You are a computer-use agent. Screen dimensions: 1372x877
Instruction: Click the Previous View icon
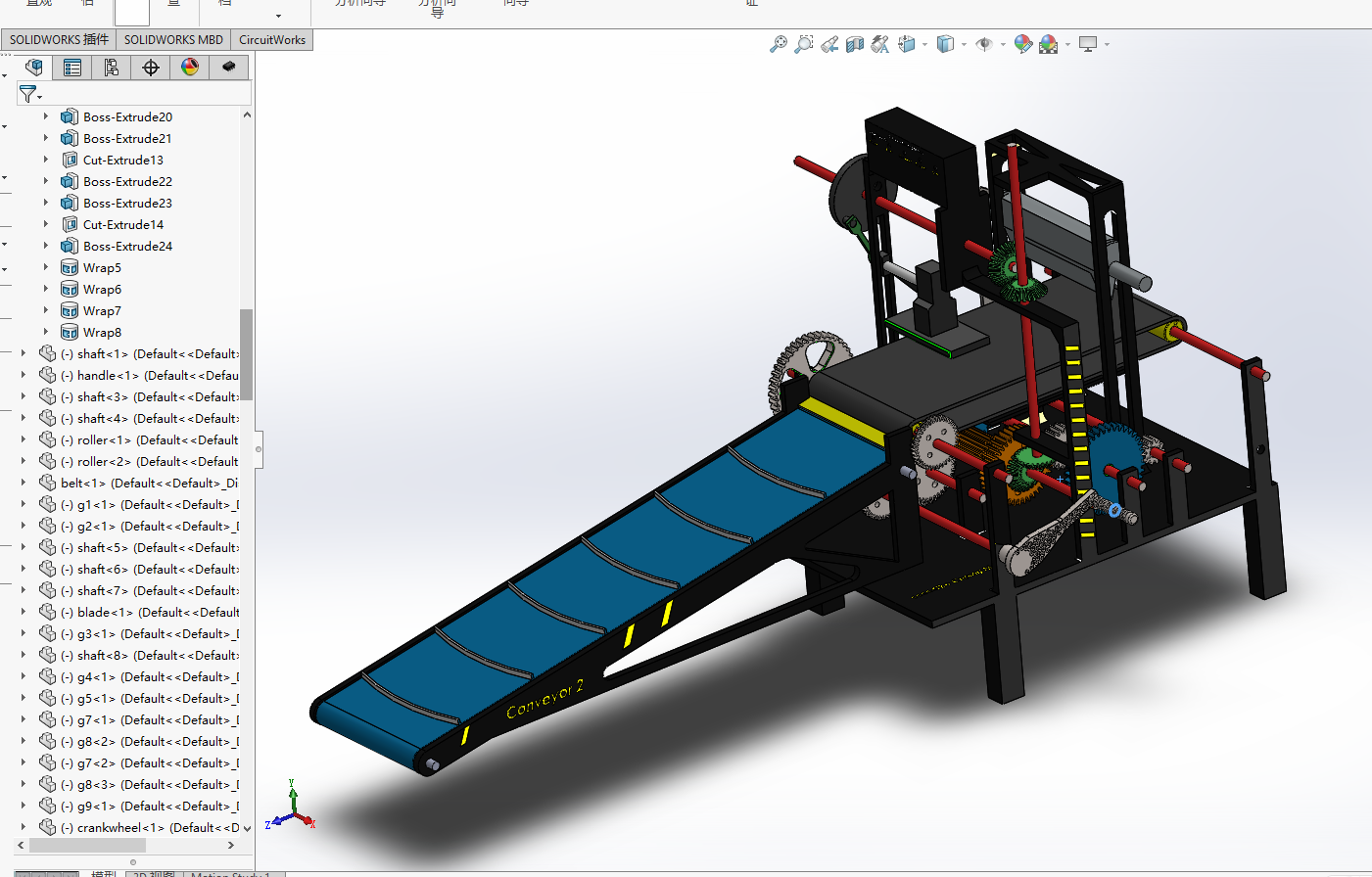pos(829,44)
